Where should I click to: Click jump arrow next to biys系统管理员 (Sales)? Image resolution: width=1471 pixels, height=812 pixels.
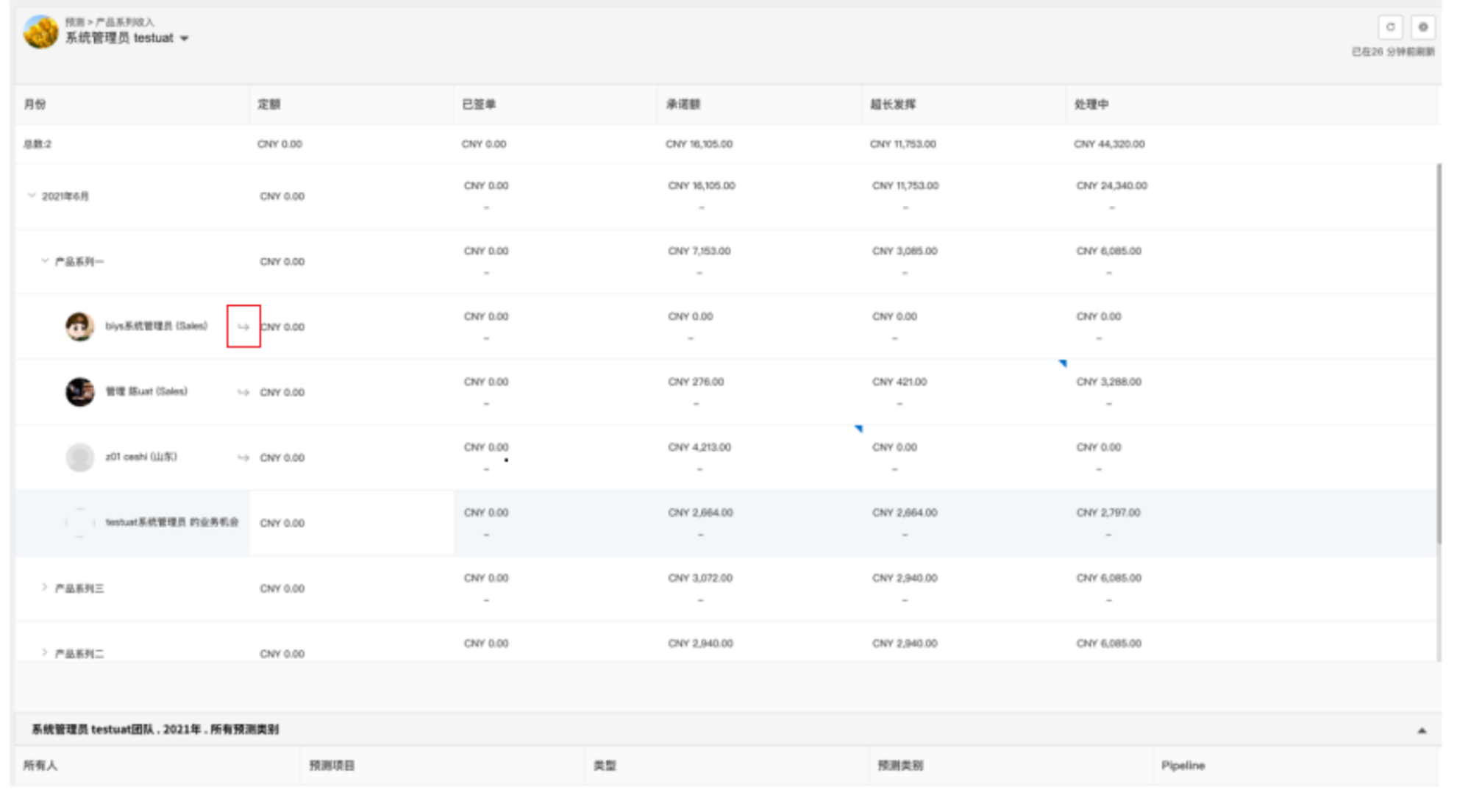243,327
